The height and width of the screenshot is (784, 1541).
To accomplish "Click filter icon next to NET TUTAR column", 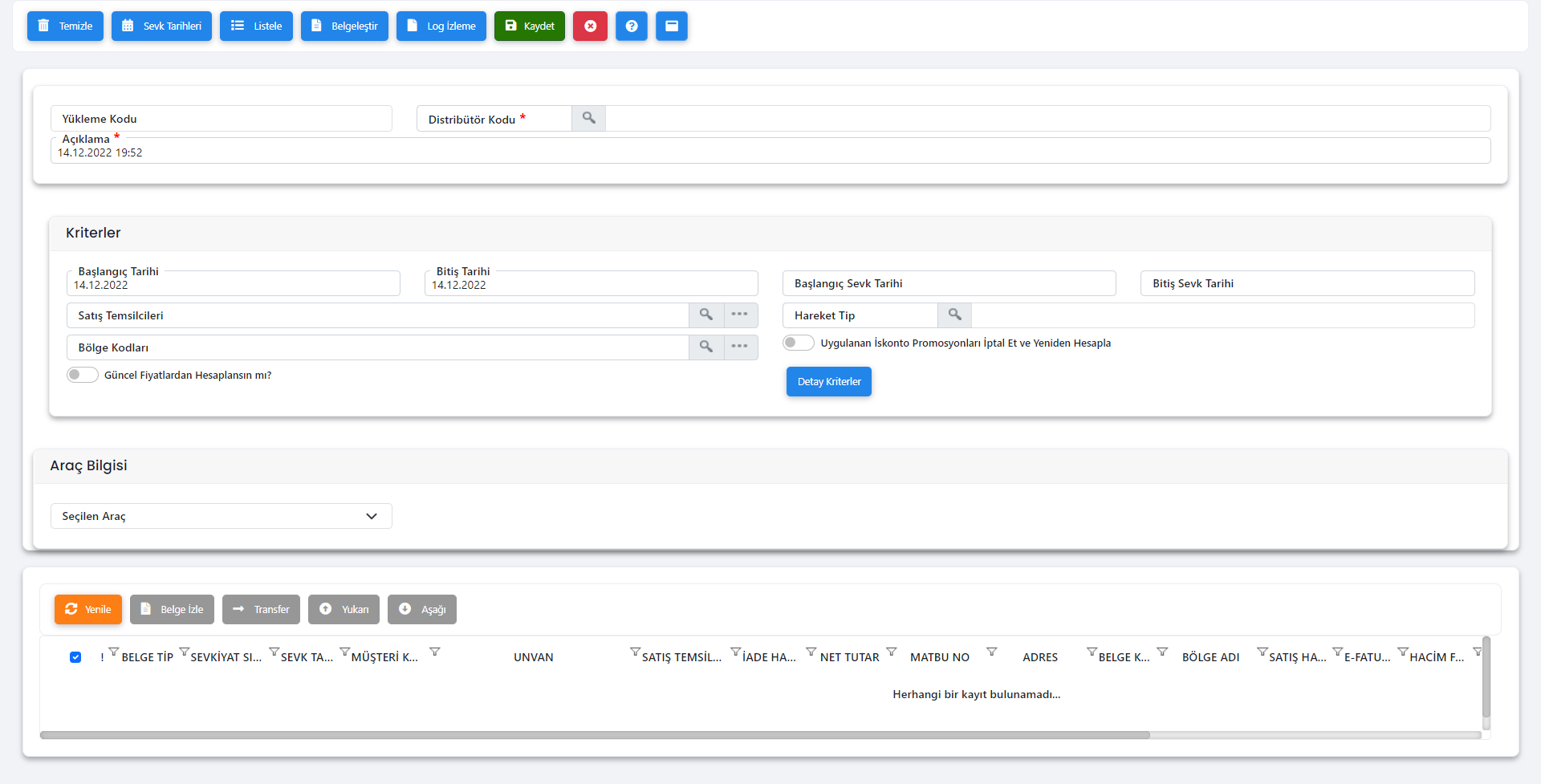I will (891, 652).
